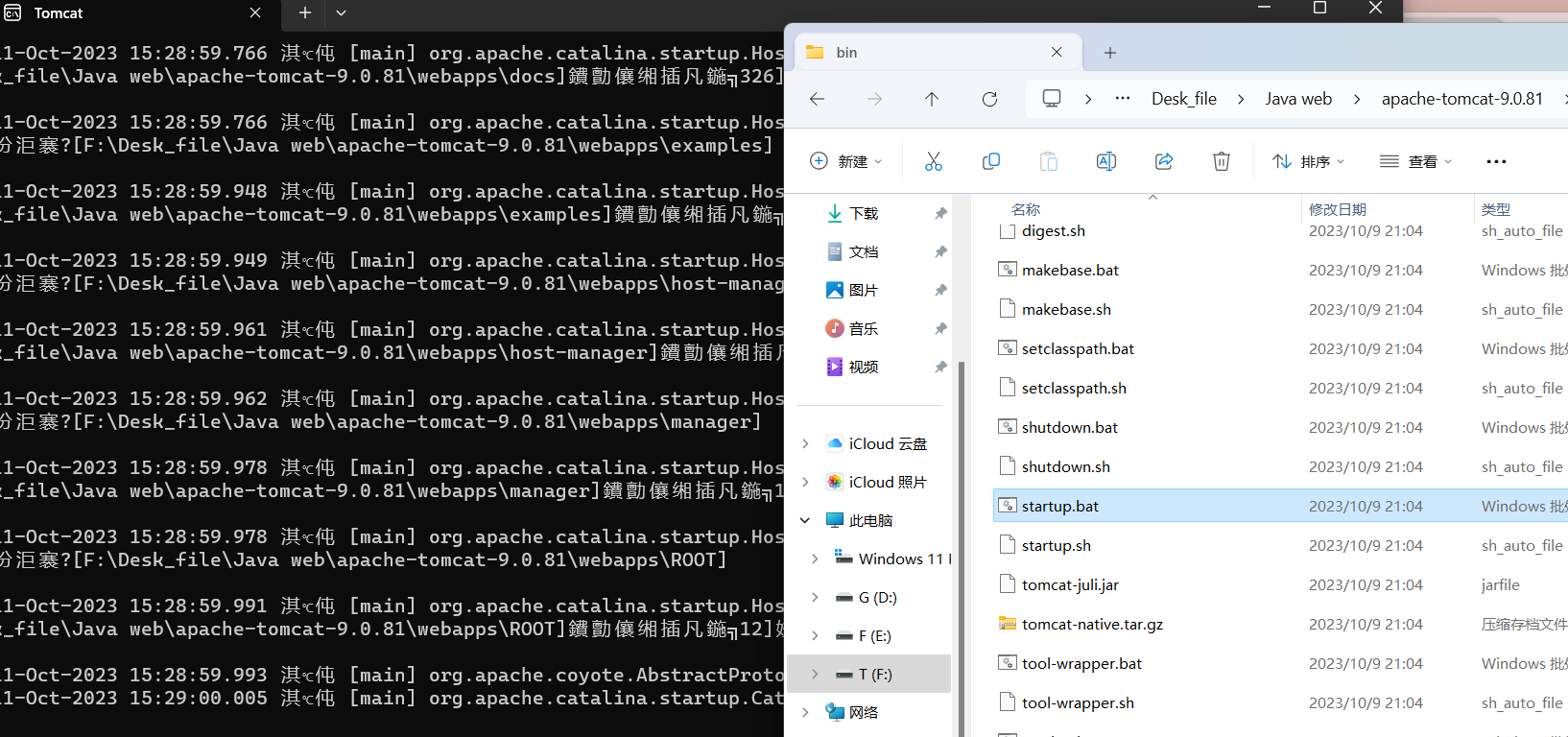Click the startup.bat file icon
Screen dimensions: 1568x737
coord(1008,506)
